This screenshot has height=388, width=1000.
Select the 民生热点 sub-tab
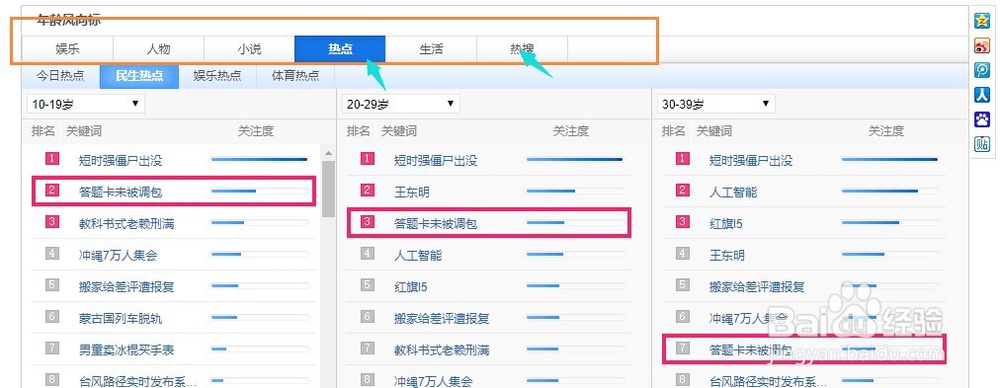[139, 76]
